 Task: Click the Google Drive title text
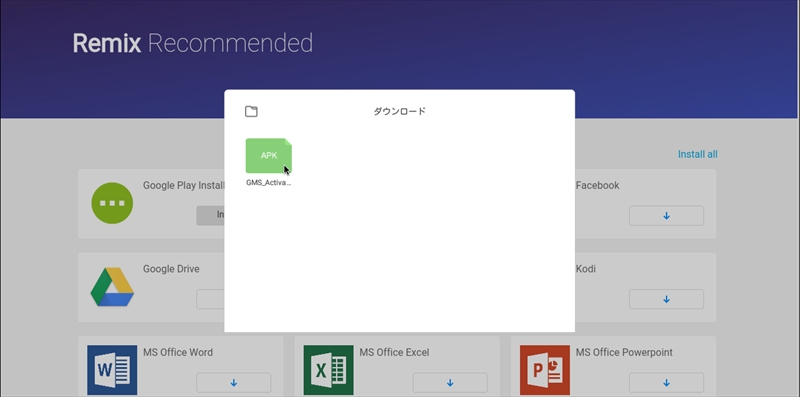pos(171,269)
